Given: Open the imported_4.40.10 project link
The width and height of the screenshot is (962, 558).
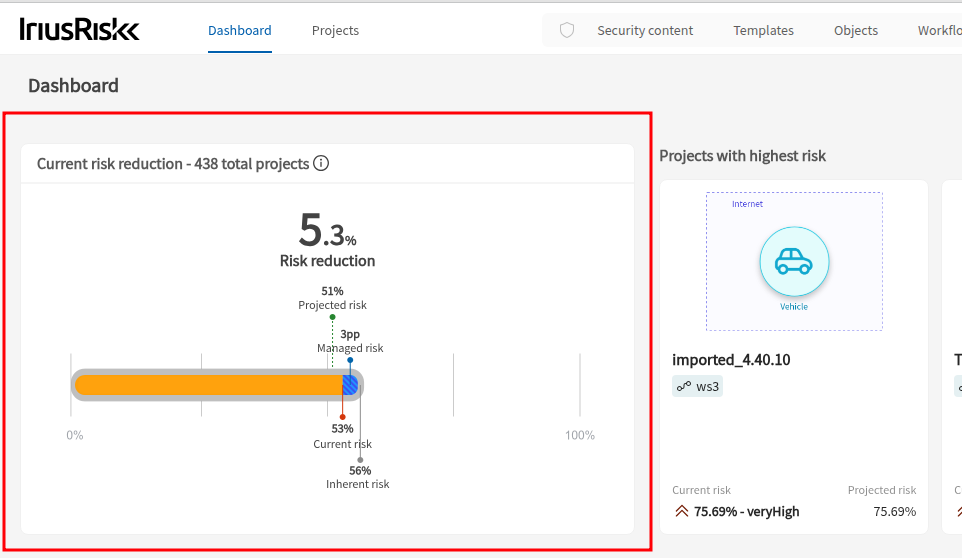Looking at the screenshot, I should [x=731, y=359].
